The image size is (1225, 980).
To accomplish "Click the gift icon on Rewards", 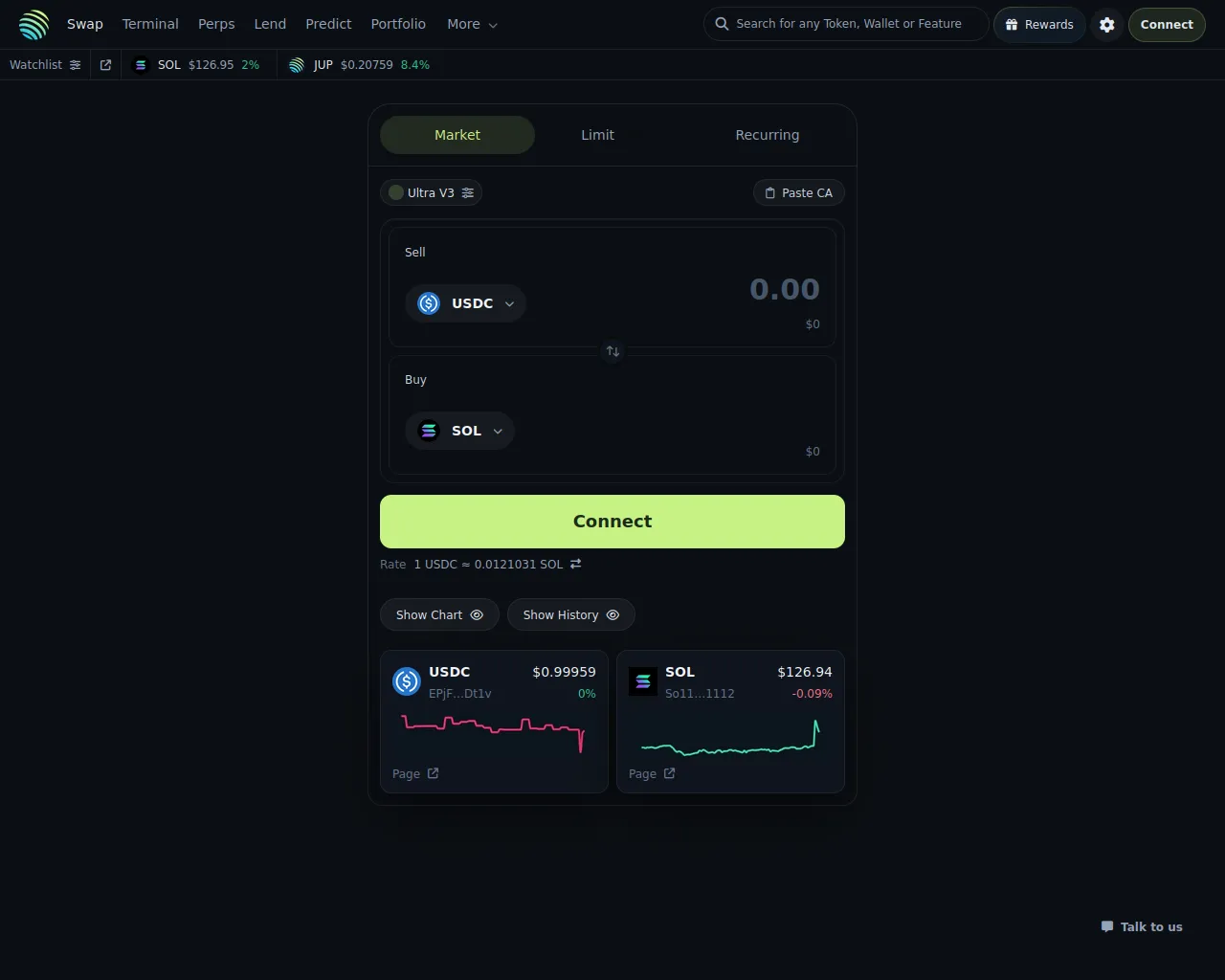I will click(1012, 25).
